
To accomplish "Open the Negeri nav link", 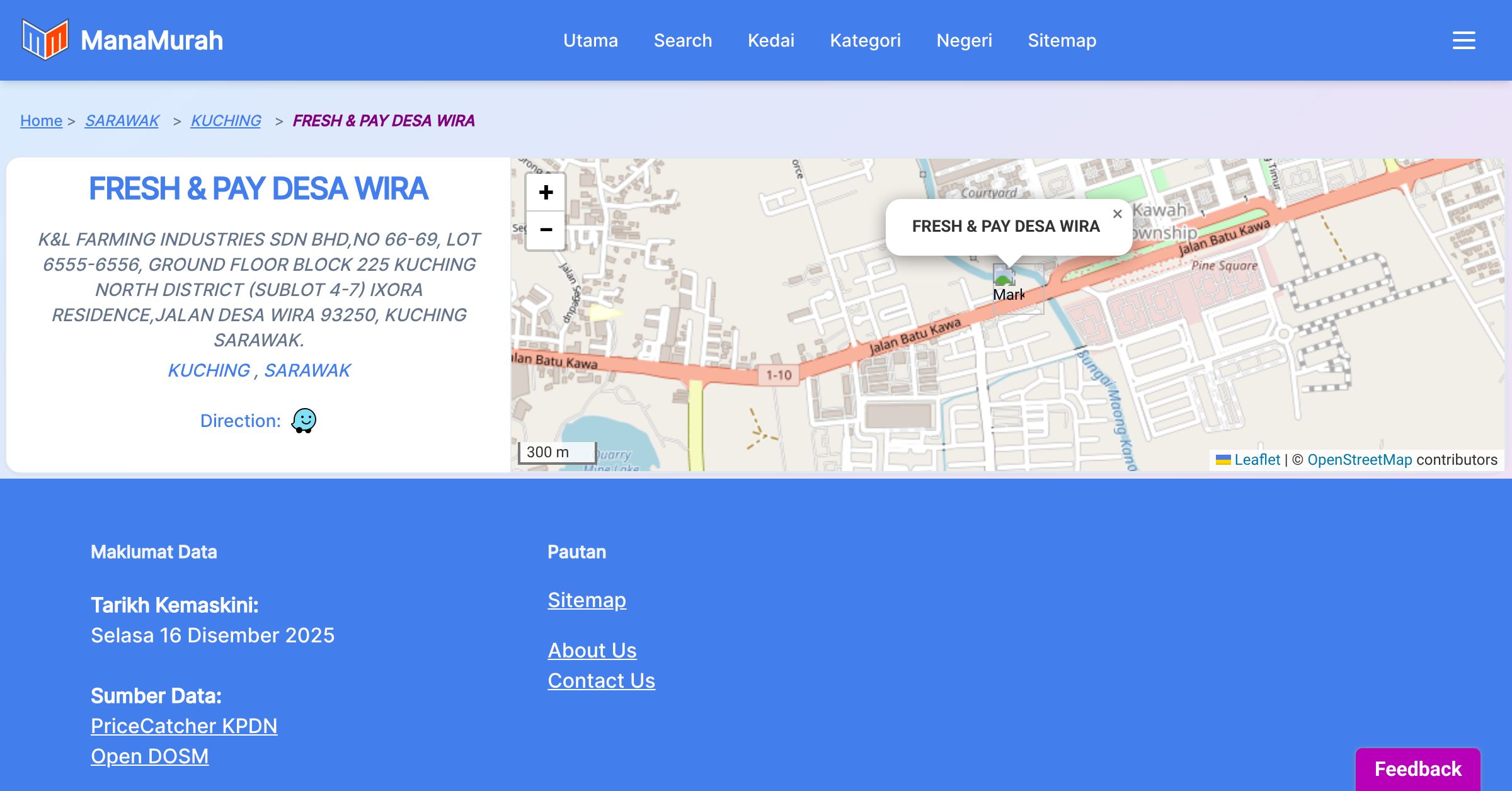I will 964,40.
